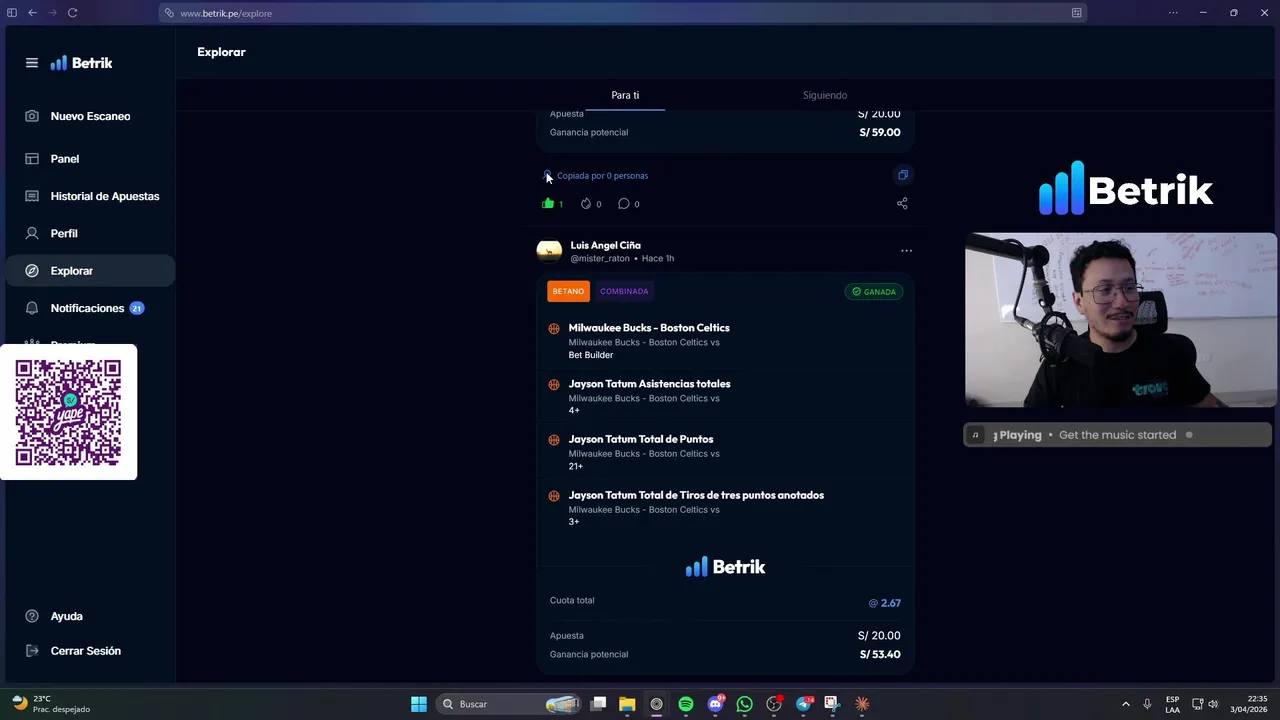Screen dimensions: 1280x720
Task: Open the Windows Start menu
Action: [419, 704]
